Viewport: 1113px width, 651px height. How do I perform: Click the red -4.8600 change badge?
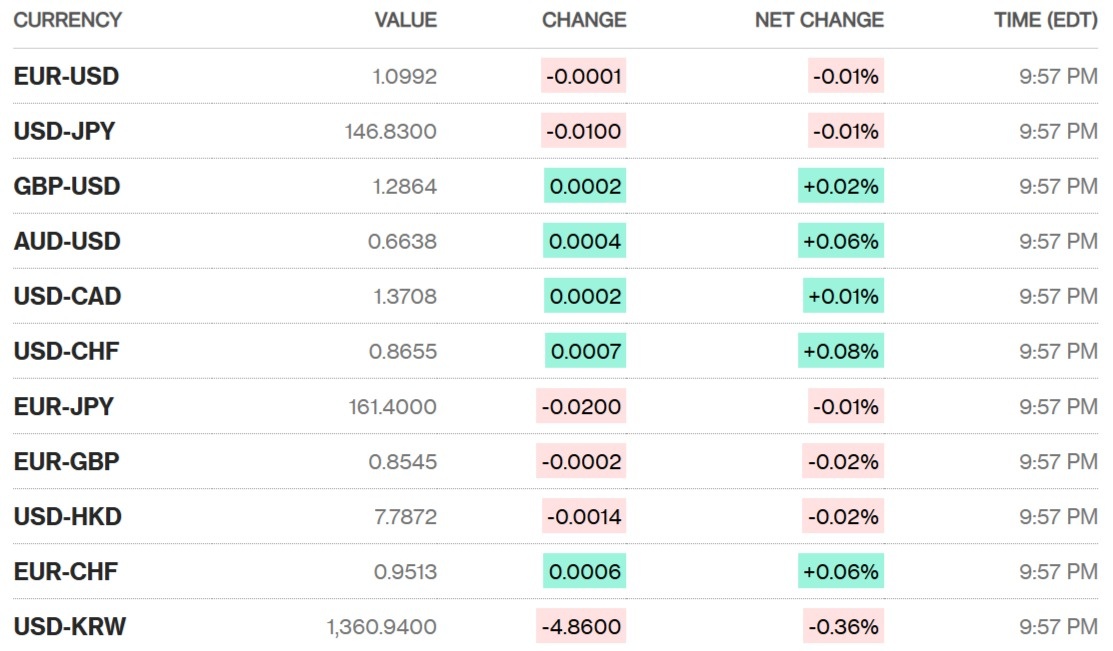581,627
